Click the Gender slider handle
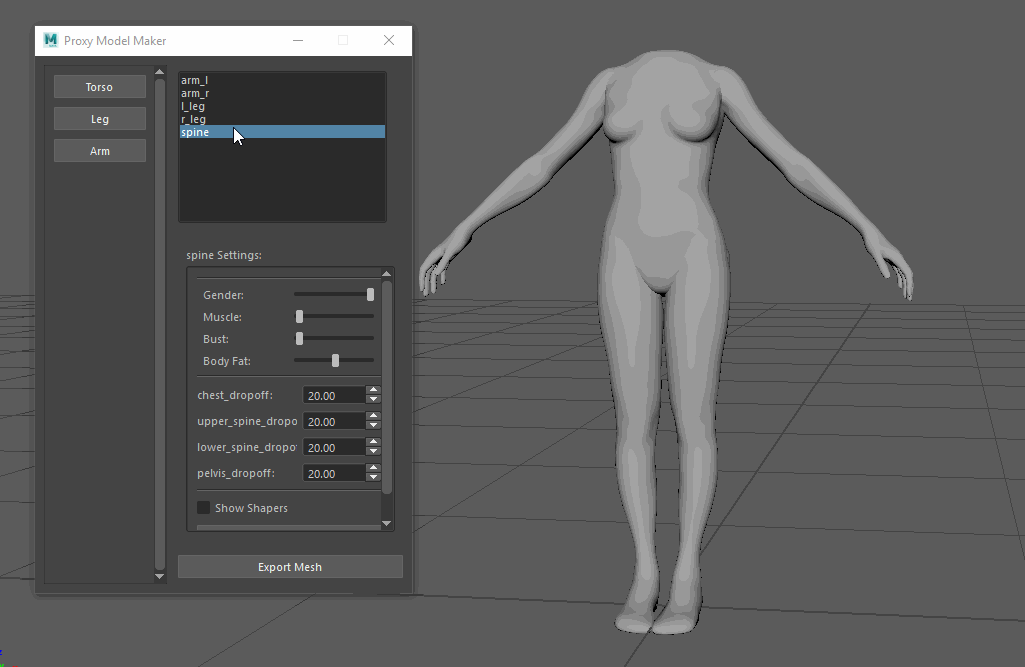Image resolution: width=1025 pixels, height=667 pixels. coord(370,295)
